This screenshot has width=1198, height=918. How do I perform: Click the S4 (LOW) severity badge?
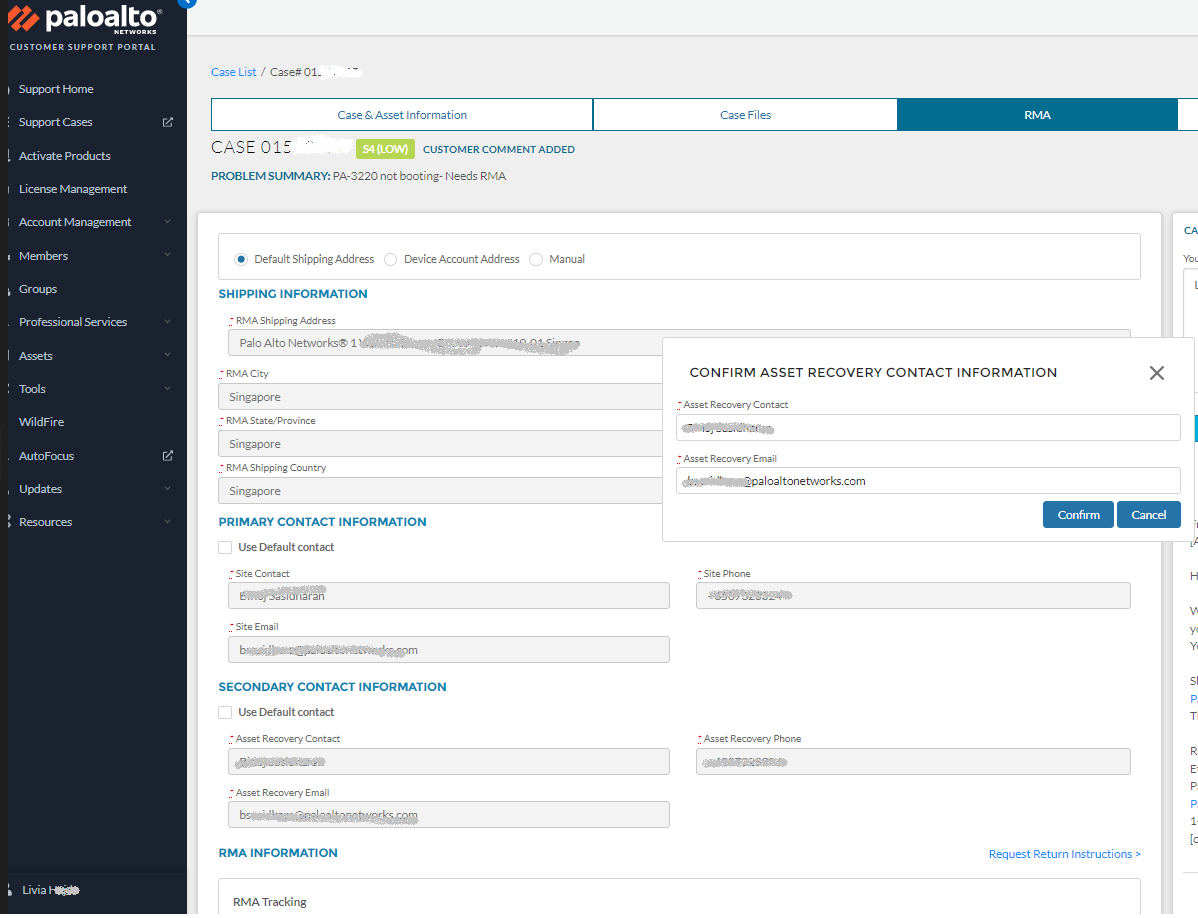[385, 150]
